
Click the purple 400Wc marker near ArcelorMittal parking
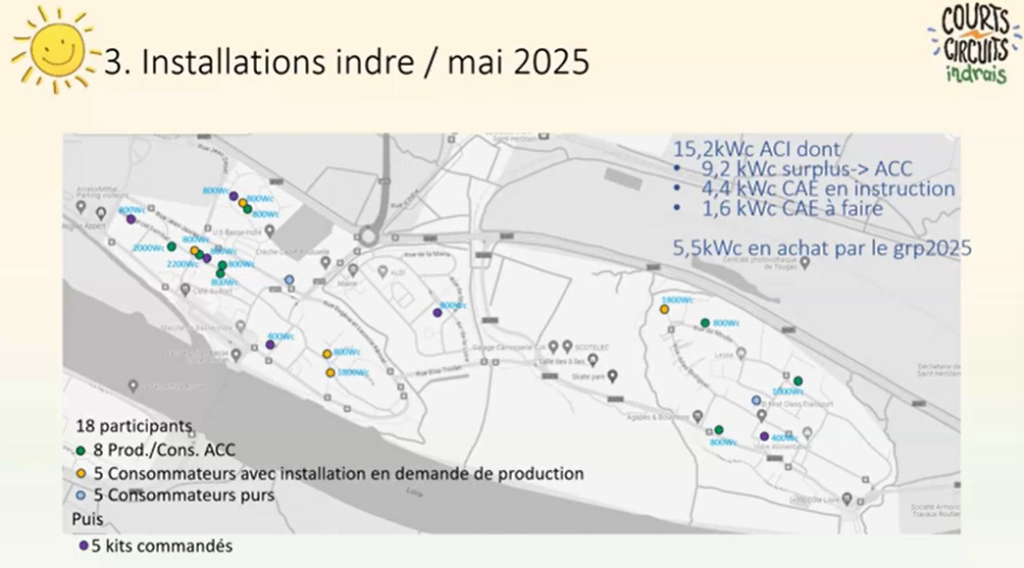pyautogui.click(x=130, y=218)
